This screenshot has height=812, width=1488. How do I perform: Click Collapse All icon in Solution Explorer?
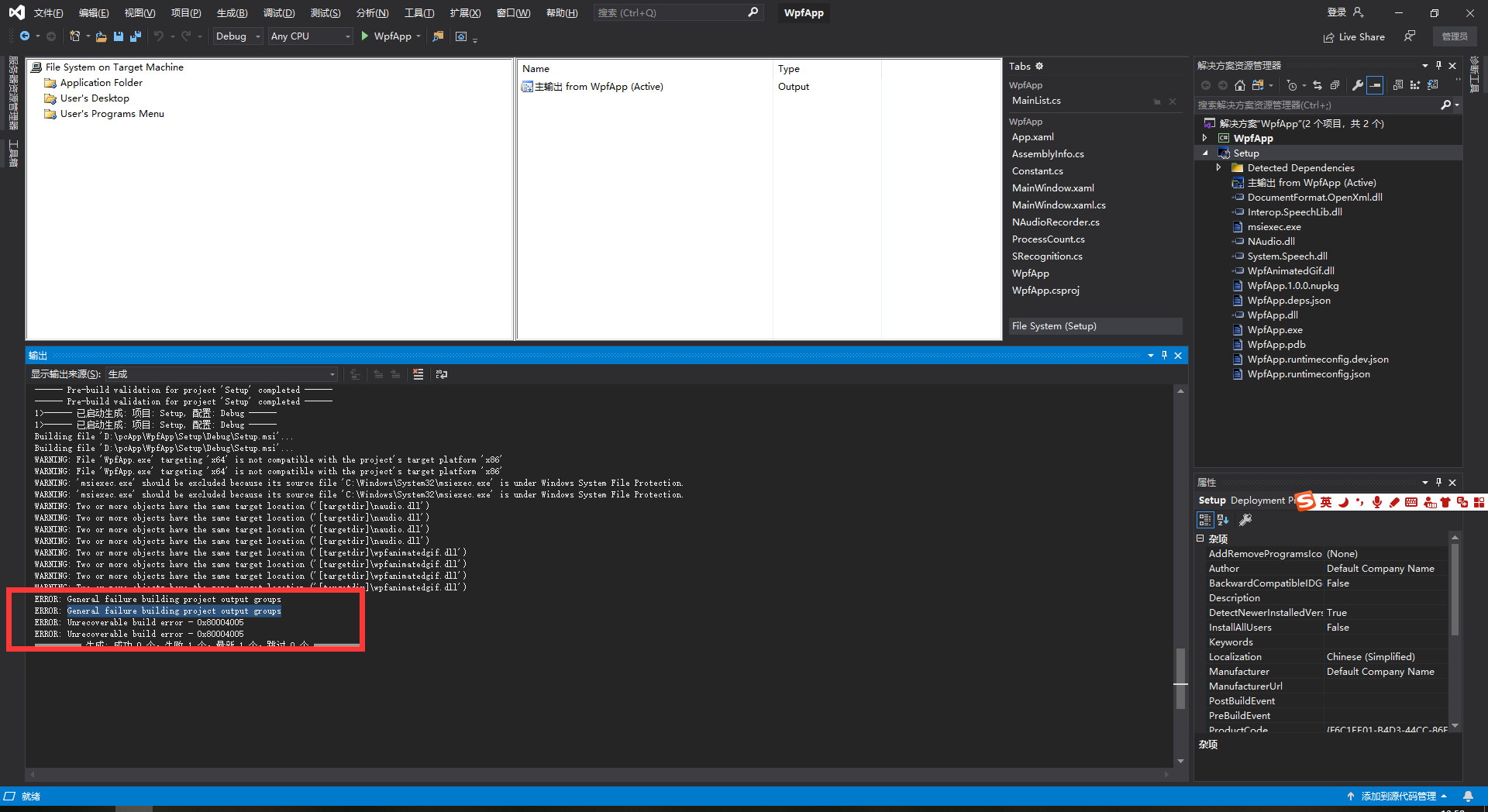pos(1335,85)
